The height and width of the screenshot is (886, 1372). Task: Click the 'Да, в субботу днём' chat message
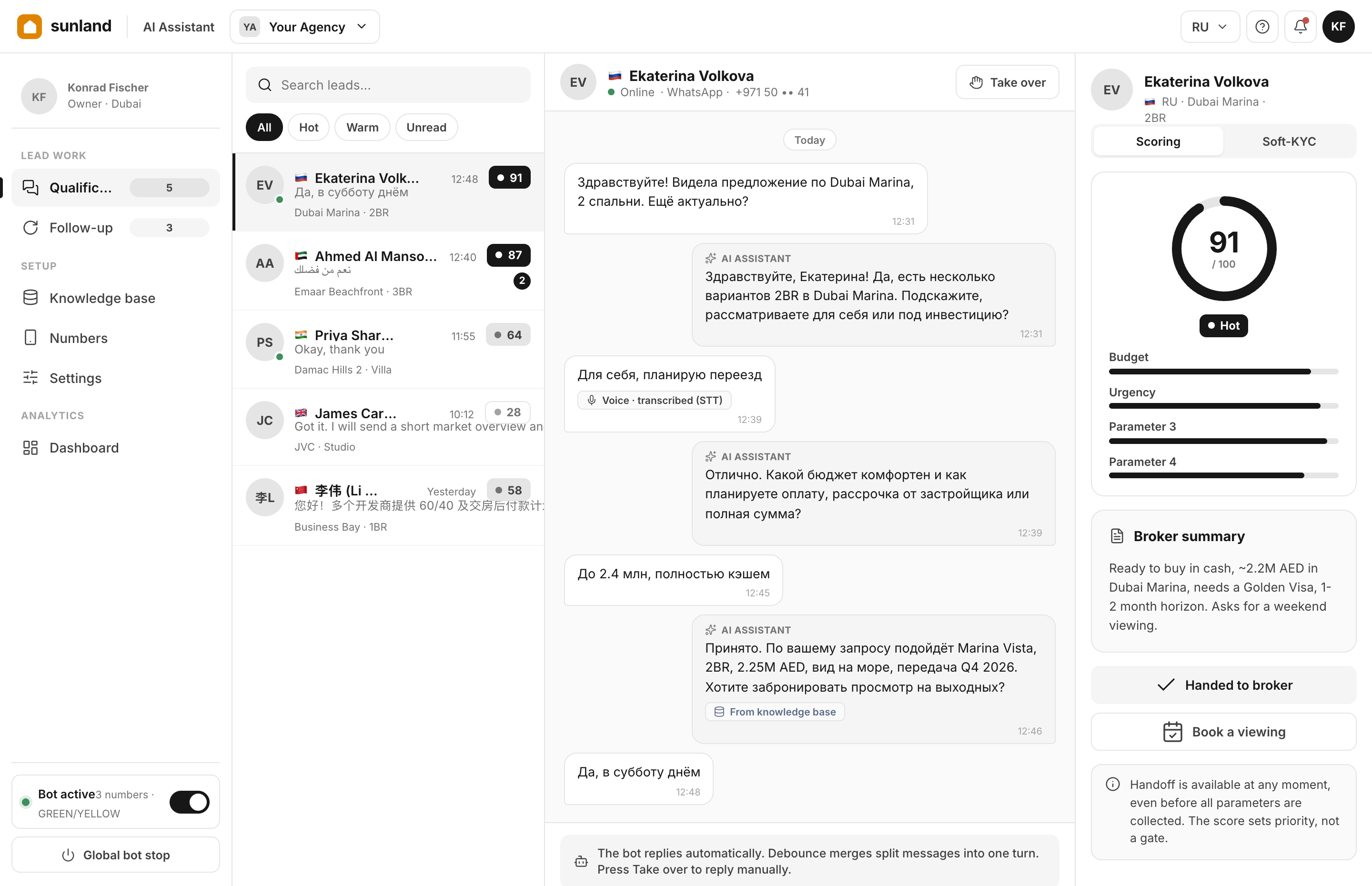[638, 779]
